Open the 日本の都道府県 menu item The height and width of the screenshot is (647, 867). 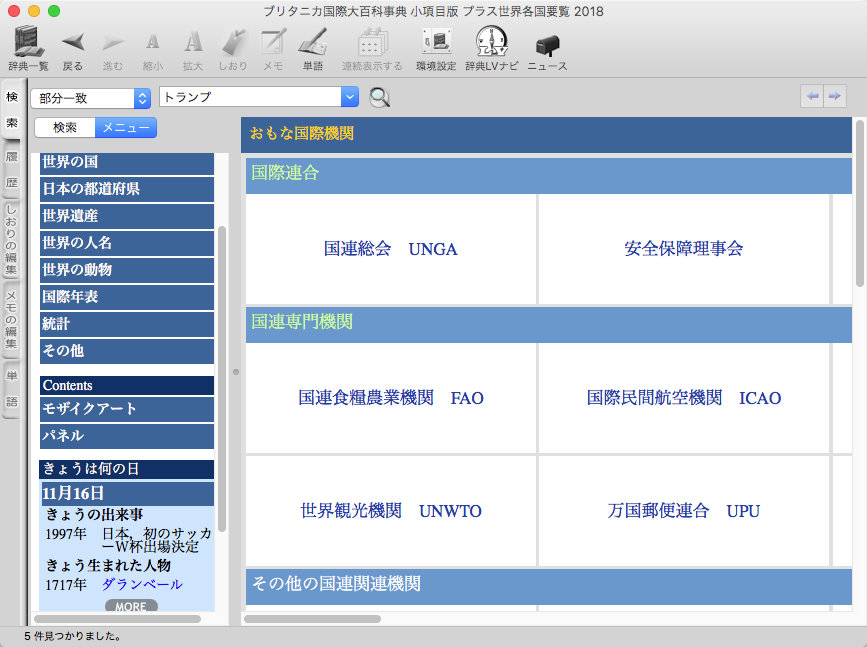[x=127, y=189]
